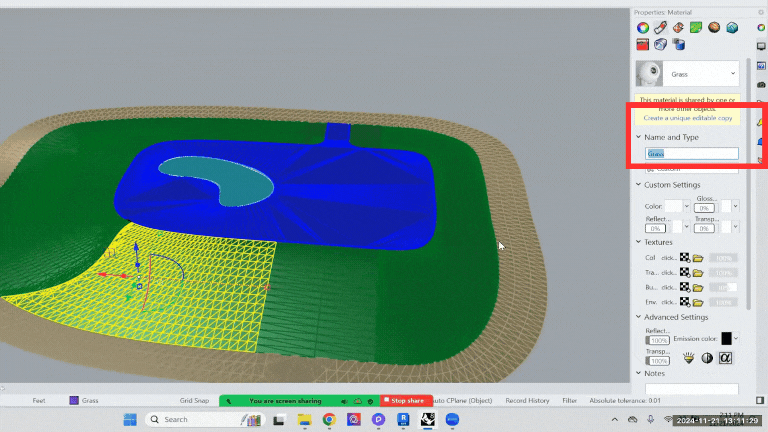Click the Gloss 0% value field
The width and height of the screenshot is (768, 432).
coord(704,208)
